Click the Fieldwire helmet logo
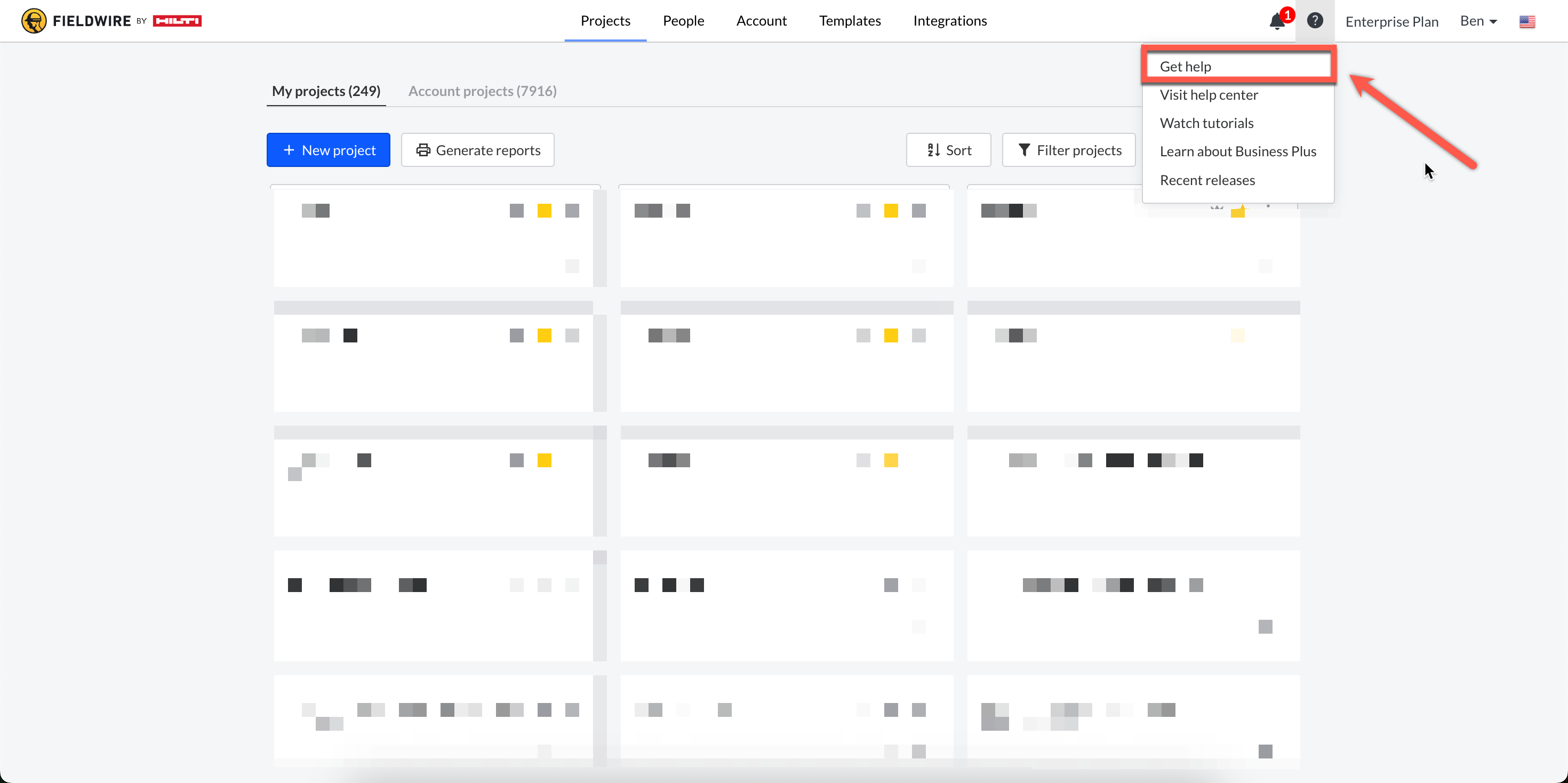The width and height of the screenshot is (1568, 783). point(34,21)
